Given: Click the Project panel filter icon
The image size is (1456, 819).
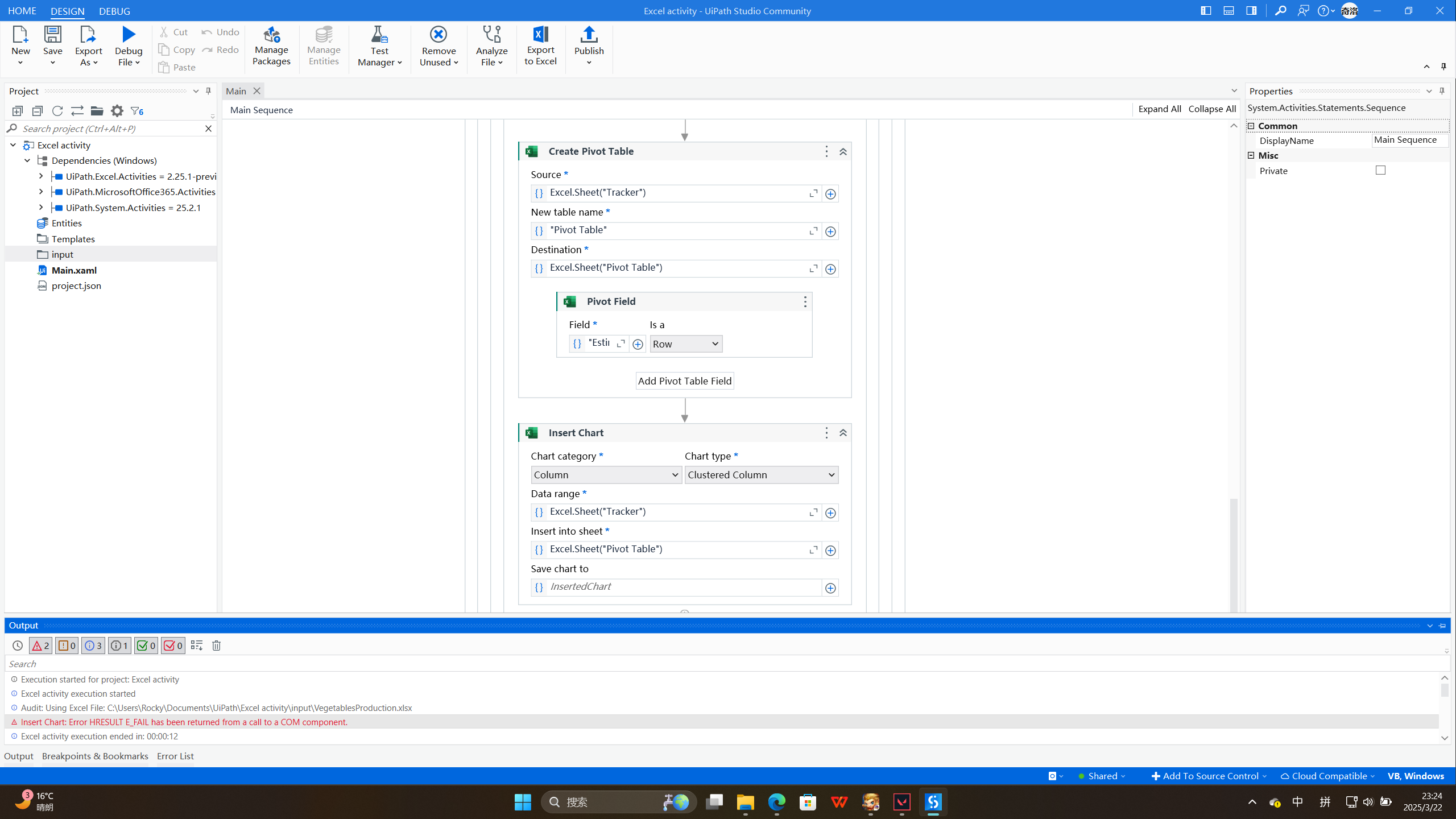Looking at the screenshot, I should tap(137, 111).
